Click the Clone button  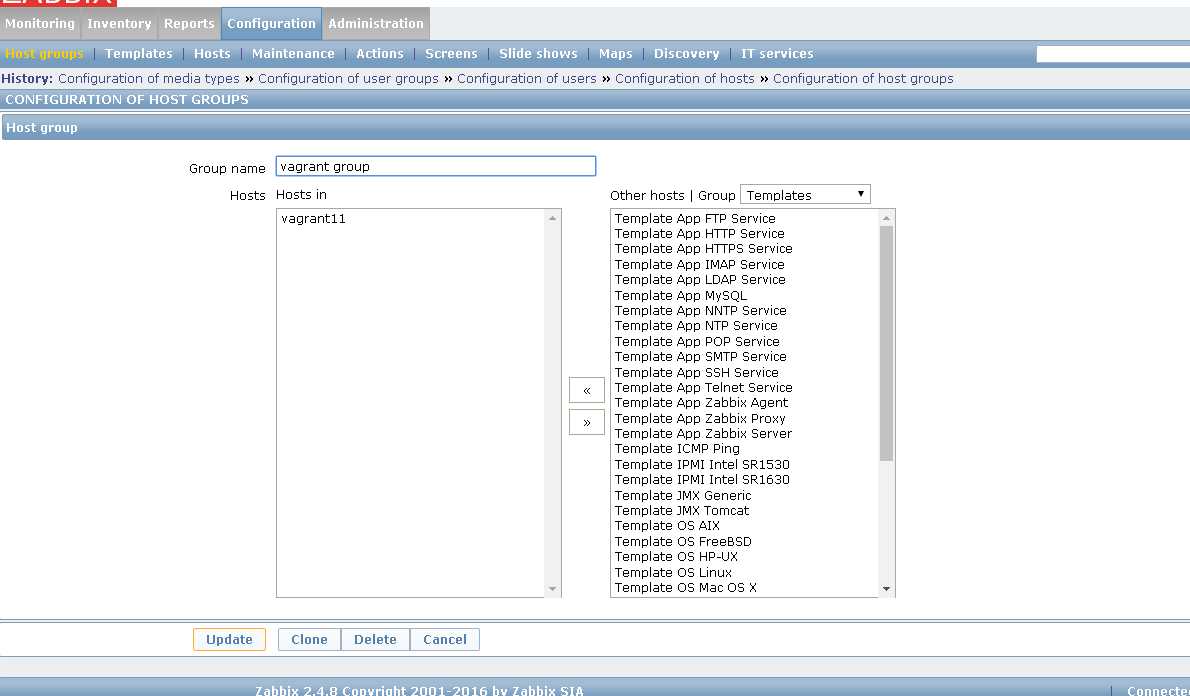click(x=310, y=640)
